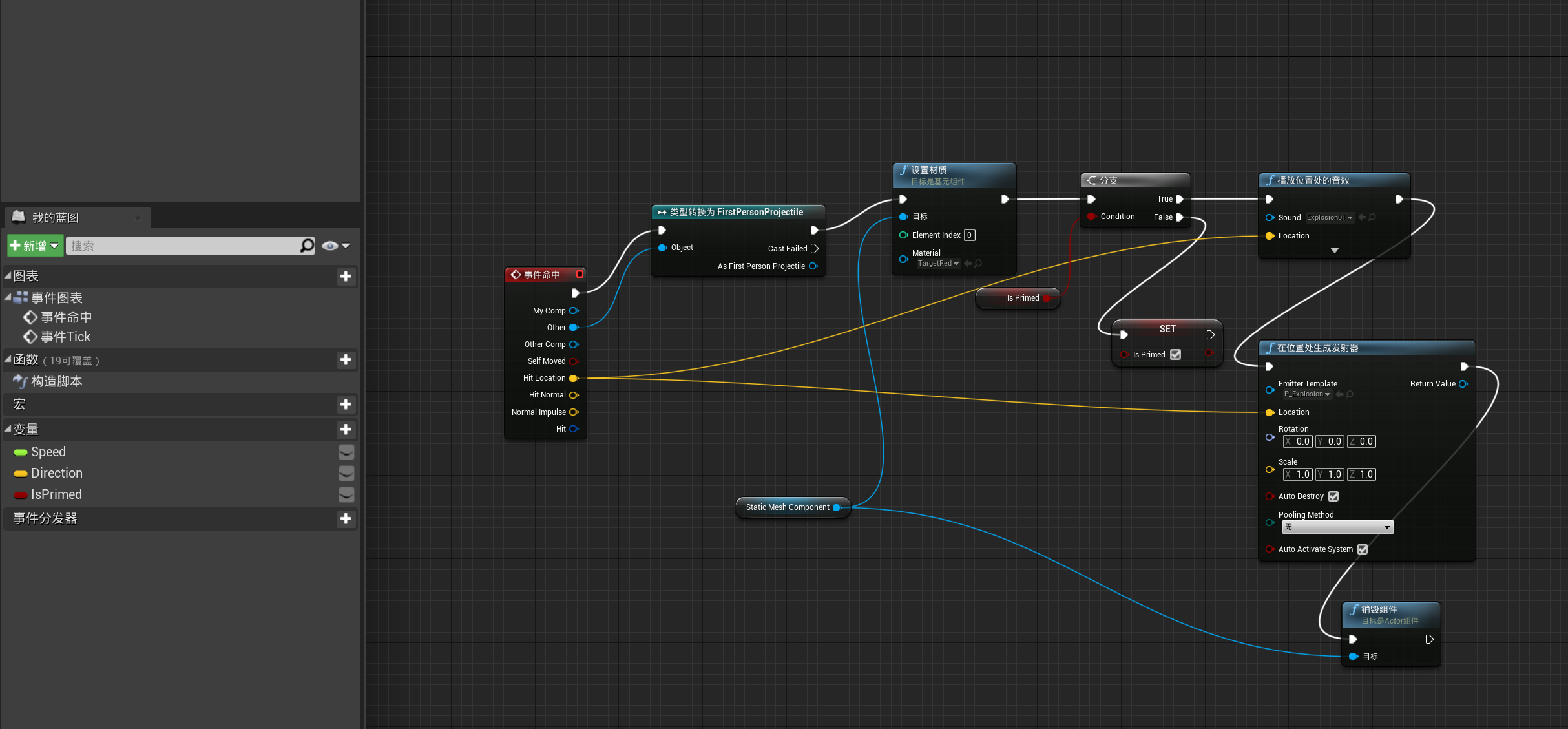The height and width of the screenshot is (729, 1568).
Task: Select the 我的蓝图 tab
Action: 56,218
